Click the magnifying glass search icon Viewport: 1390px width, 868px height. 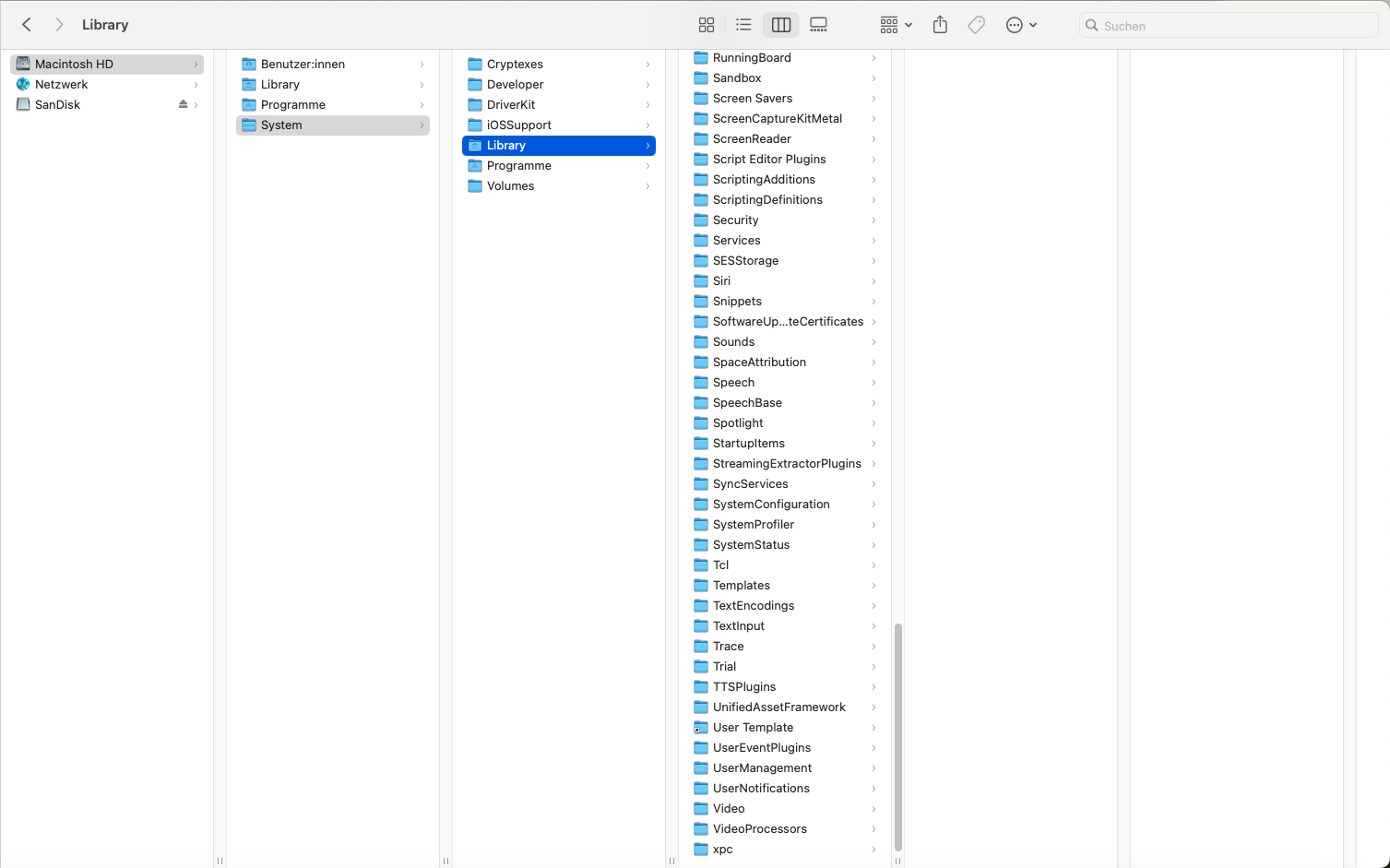(1092, 26)
